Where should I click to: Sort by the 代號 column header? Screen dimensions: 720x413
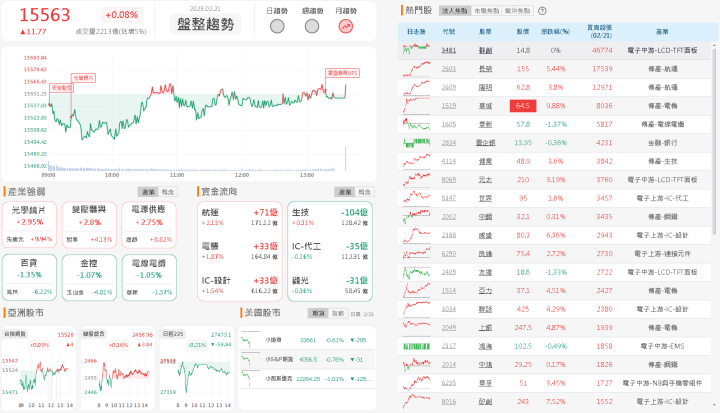tap(449, 32)
